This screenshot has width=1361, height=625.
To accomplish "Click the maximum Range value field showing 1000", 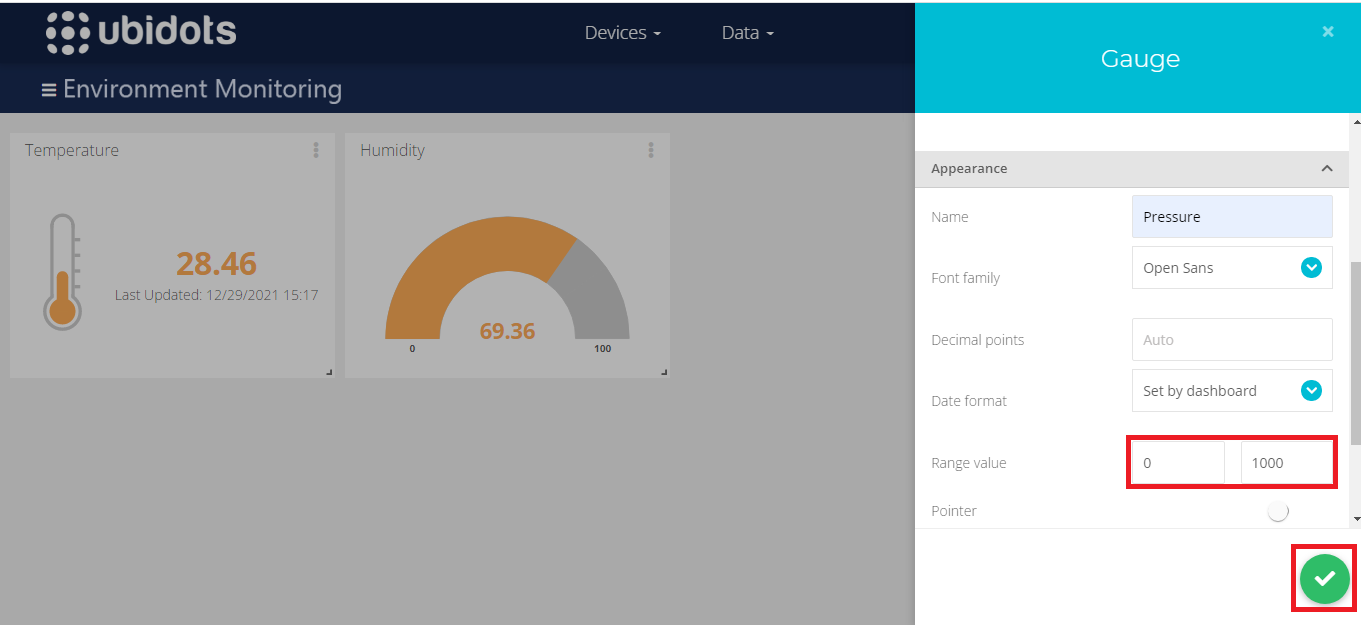I will (1286, 463).
